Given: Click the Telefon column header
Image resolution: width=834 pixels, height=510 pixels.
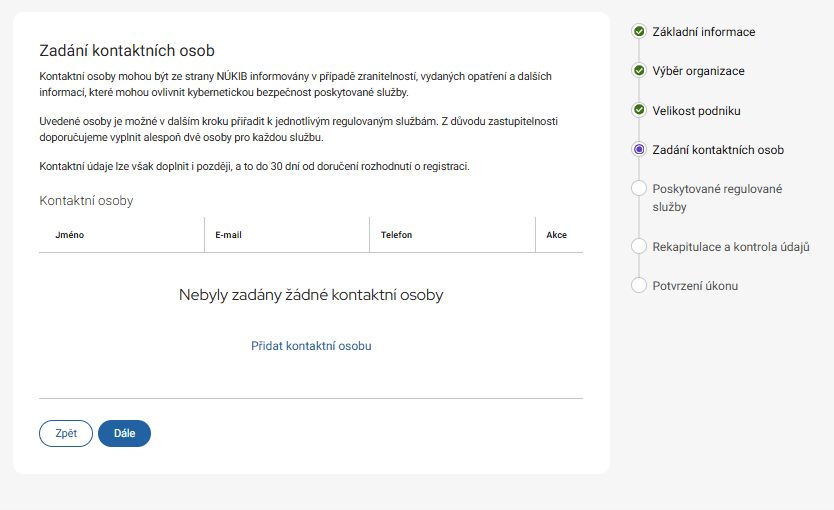Looking at the screenshot, I should (x=396, y=235).
